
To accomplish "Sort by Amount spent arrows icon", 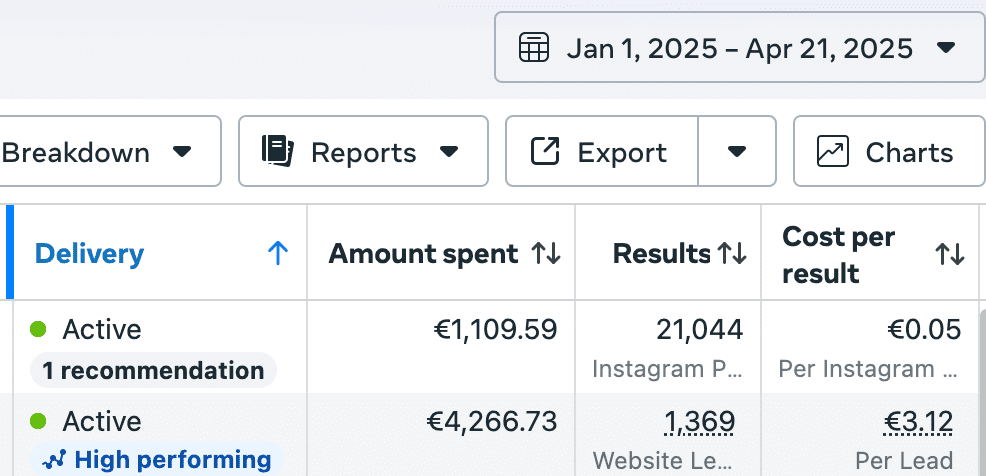I will [x=546, y=254].
